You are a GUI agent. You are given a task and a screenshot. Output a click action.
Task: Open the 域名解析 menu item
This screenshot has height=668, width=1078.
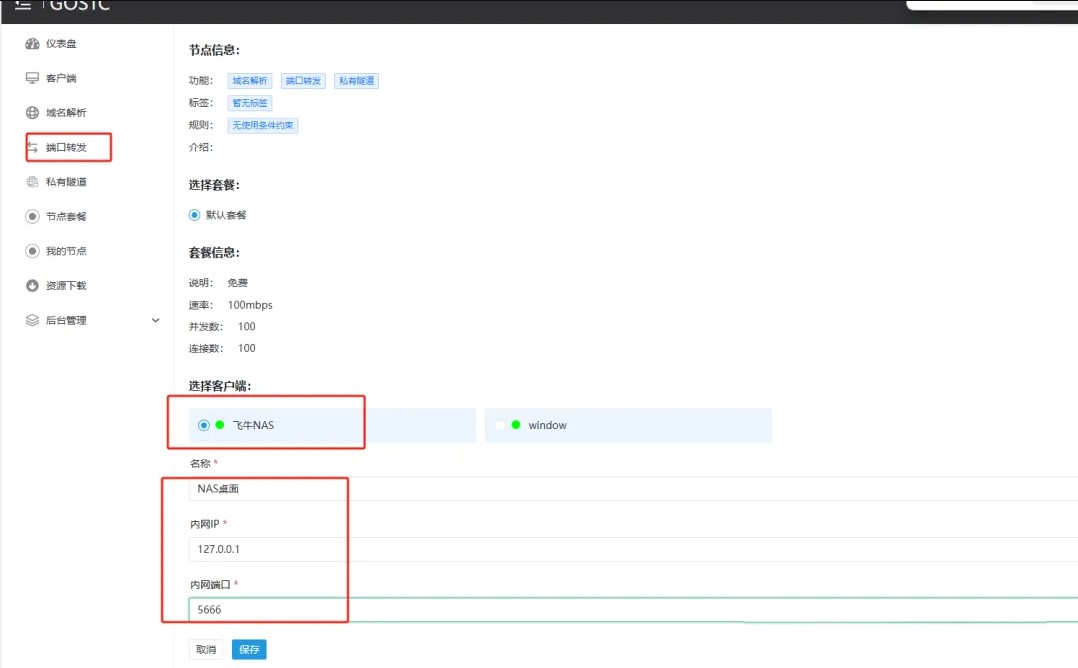coord(66,113)
